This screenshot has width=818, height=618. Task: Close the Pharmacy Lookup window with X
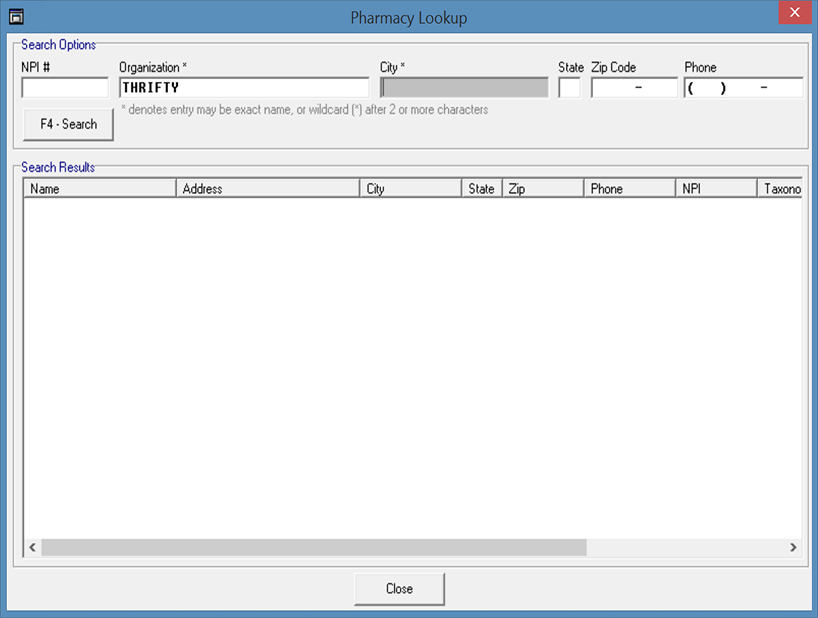(794, 14)
